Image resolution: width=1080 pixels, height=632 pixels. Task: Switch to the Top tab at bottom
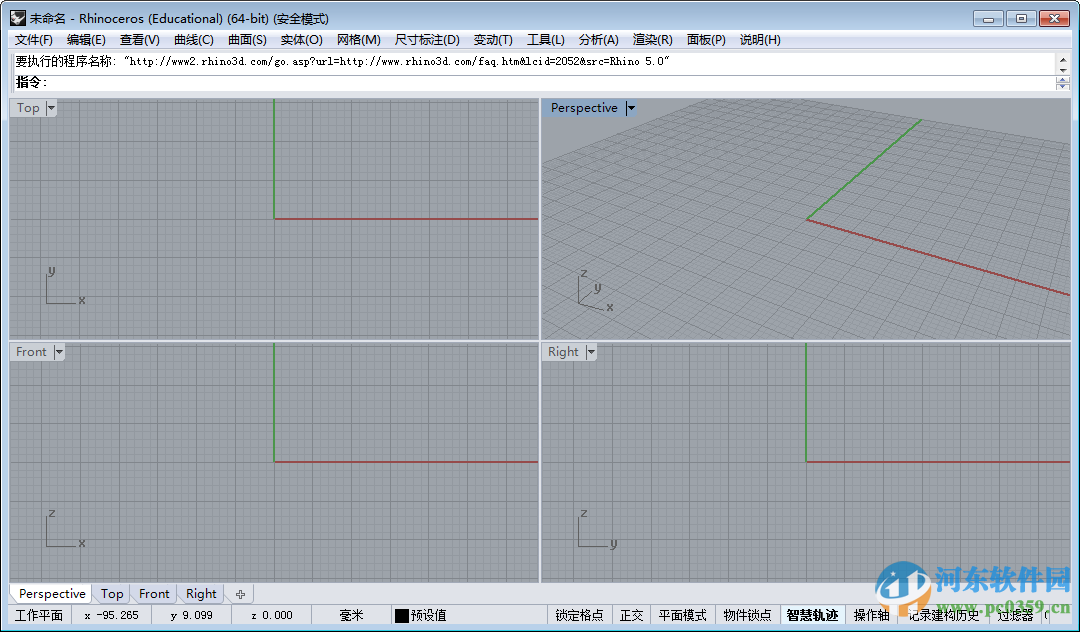[112, 593]
